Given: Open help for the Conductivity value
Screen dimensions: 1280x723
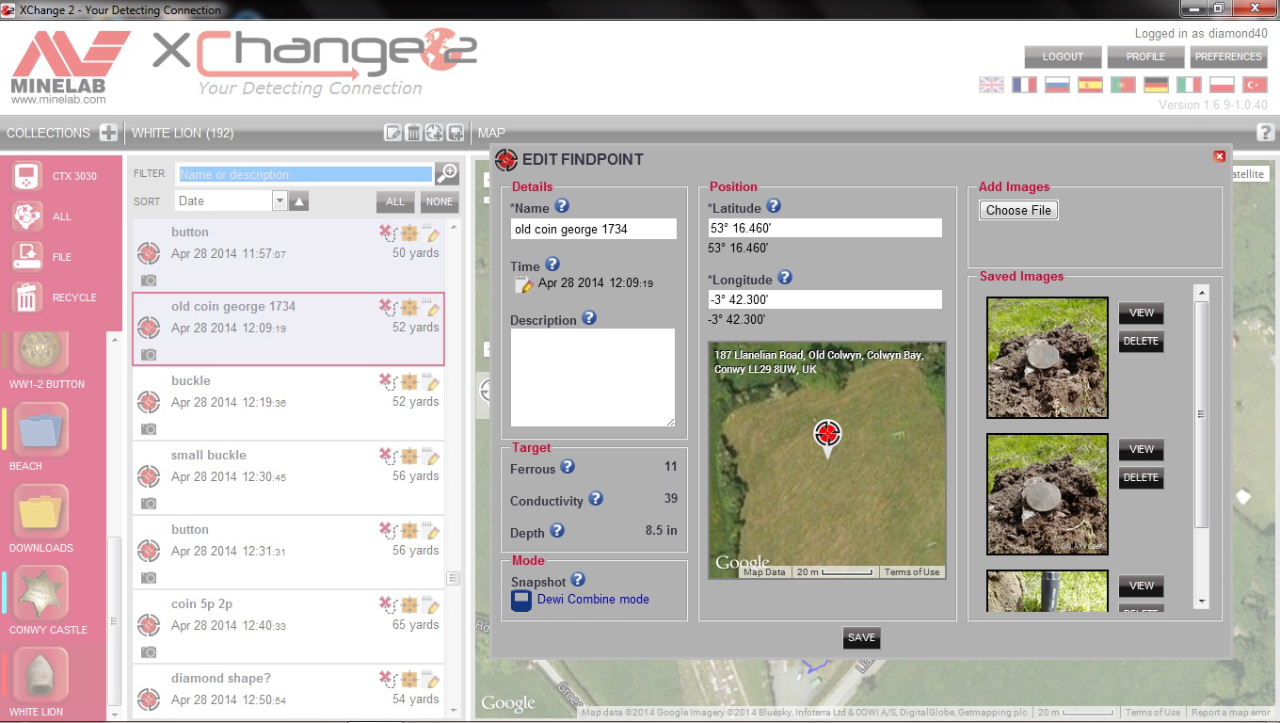Looking at the screenshot, I should [x=596, y=498].
